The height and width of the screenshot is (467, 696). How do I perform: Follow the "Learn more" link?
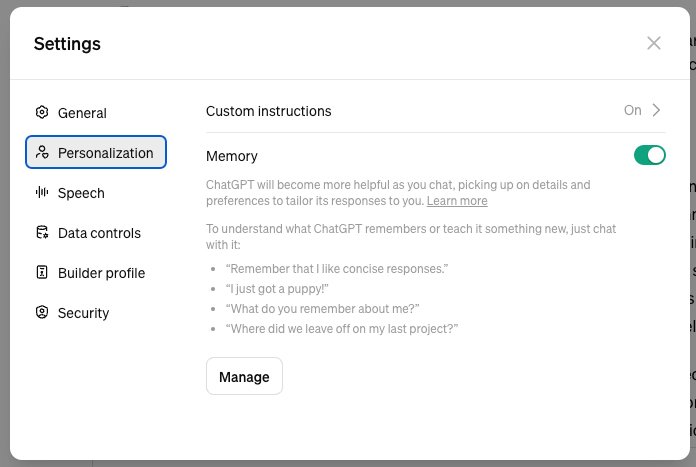(x=457, y=201)
